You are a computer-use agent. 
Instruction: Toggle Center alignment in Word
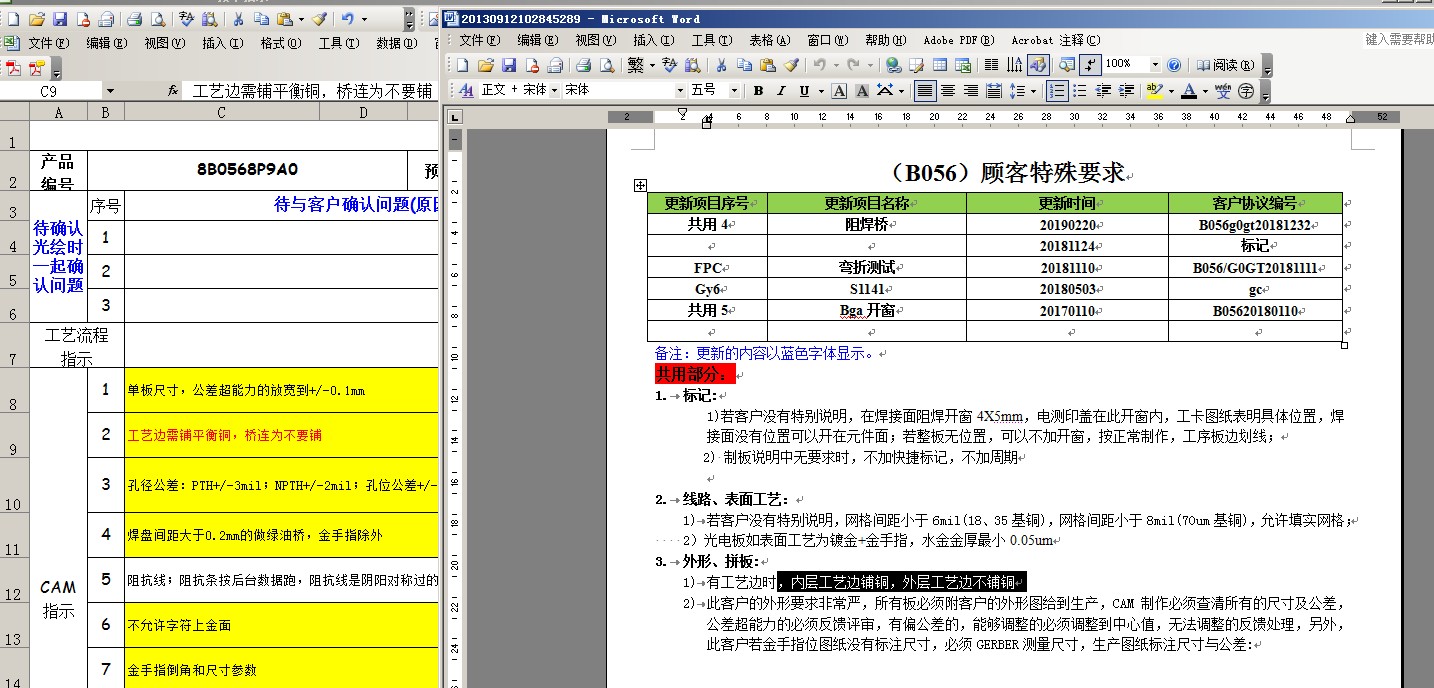[x=948, y=91]
